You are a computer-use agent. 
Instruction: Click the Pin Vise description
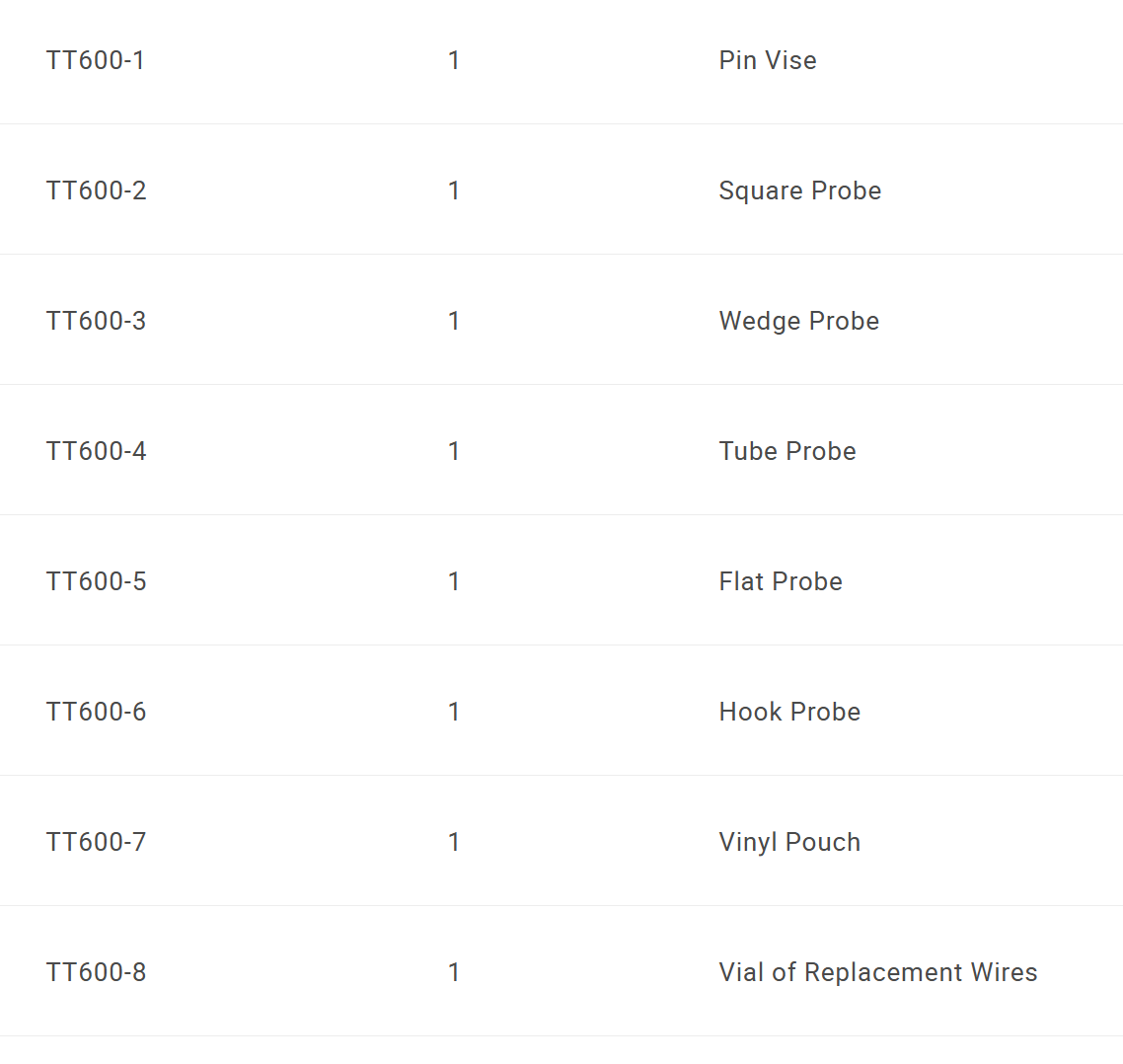tap(768, 60)
